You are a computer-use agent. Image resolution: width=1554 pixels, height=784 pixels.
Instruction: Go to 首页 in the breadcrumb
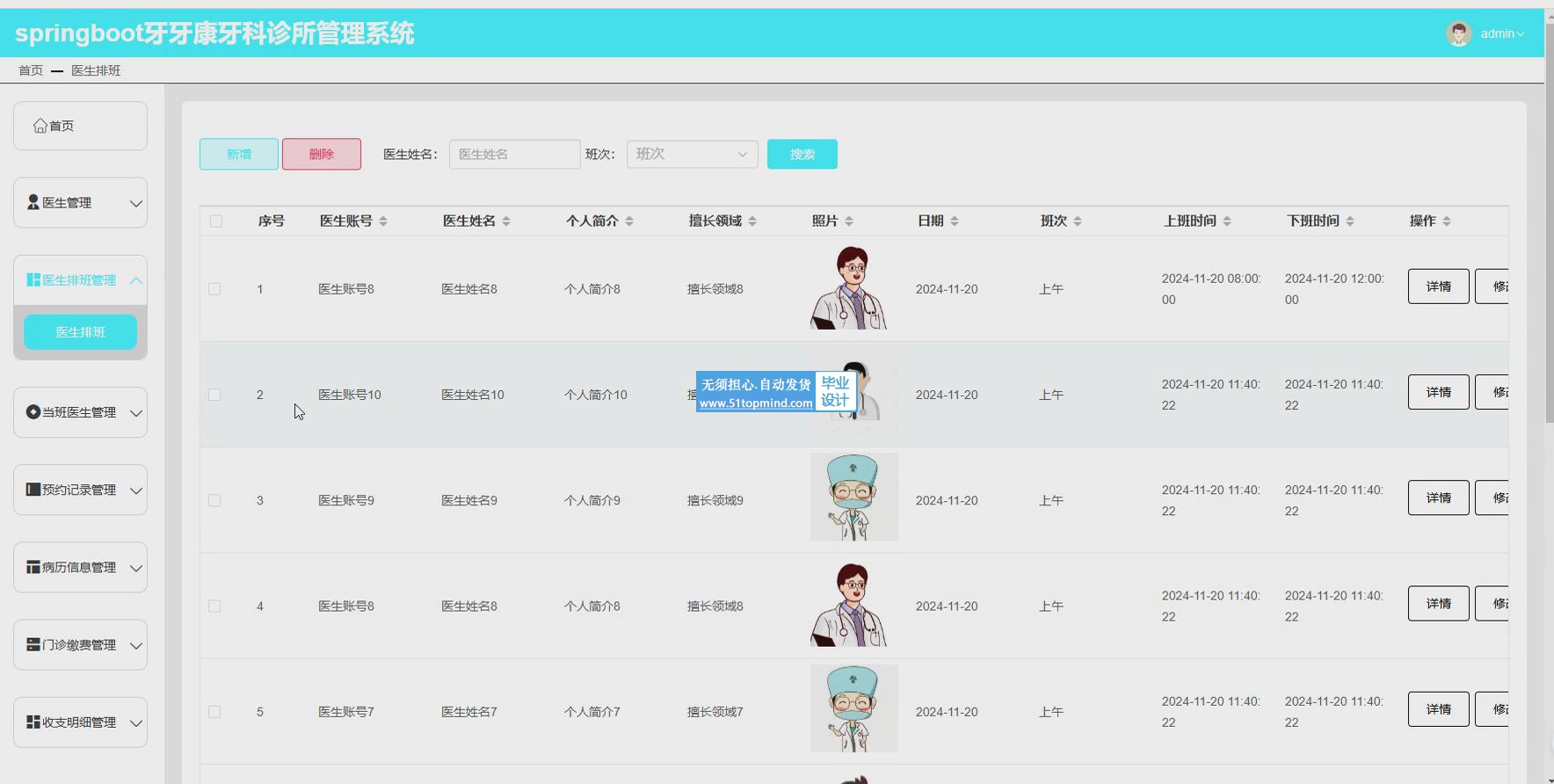click(x=31, y=70)
